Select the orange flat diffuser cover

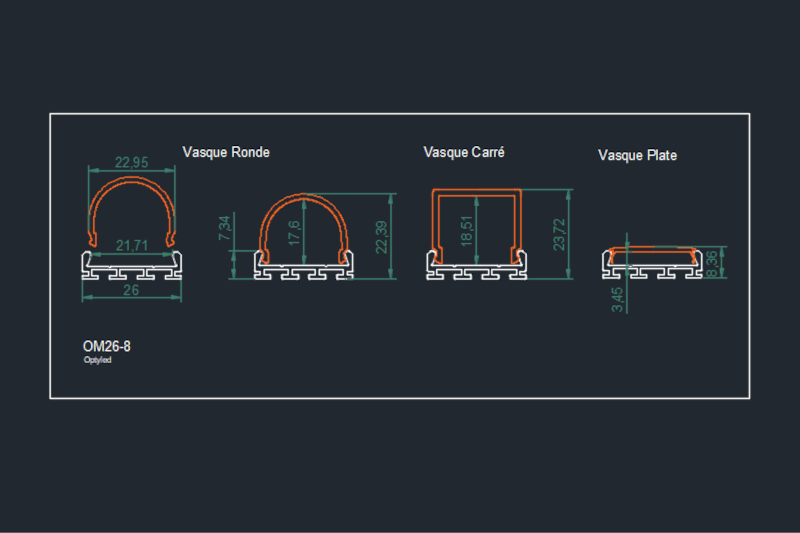653,247
